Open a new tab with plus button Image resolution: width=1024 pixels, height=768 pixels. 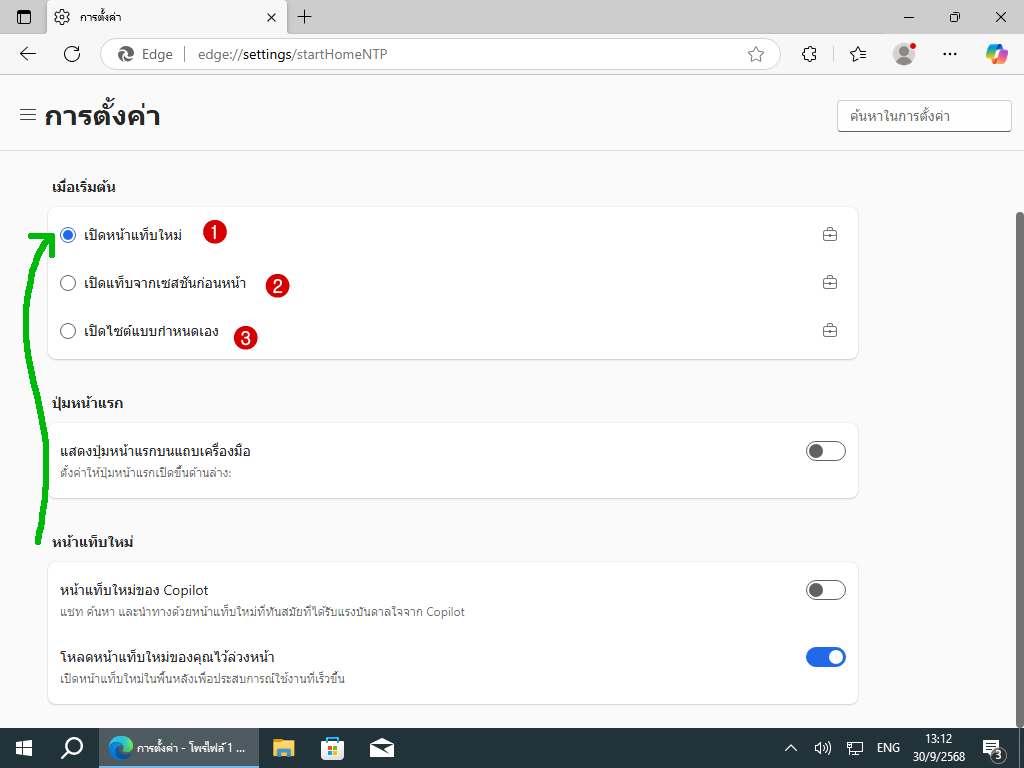305,17
